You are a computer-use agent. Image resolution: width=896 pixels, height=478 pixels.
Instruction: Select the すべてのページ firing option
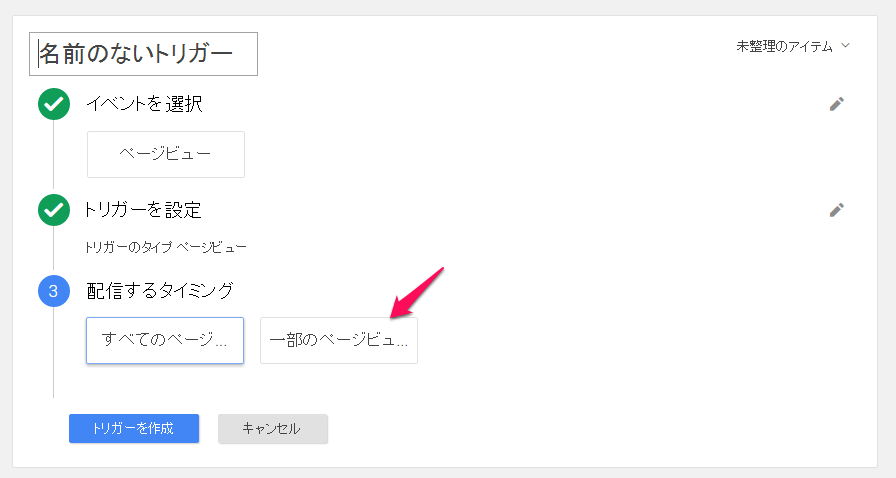165,340
